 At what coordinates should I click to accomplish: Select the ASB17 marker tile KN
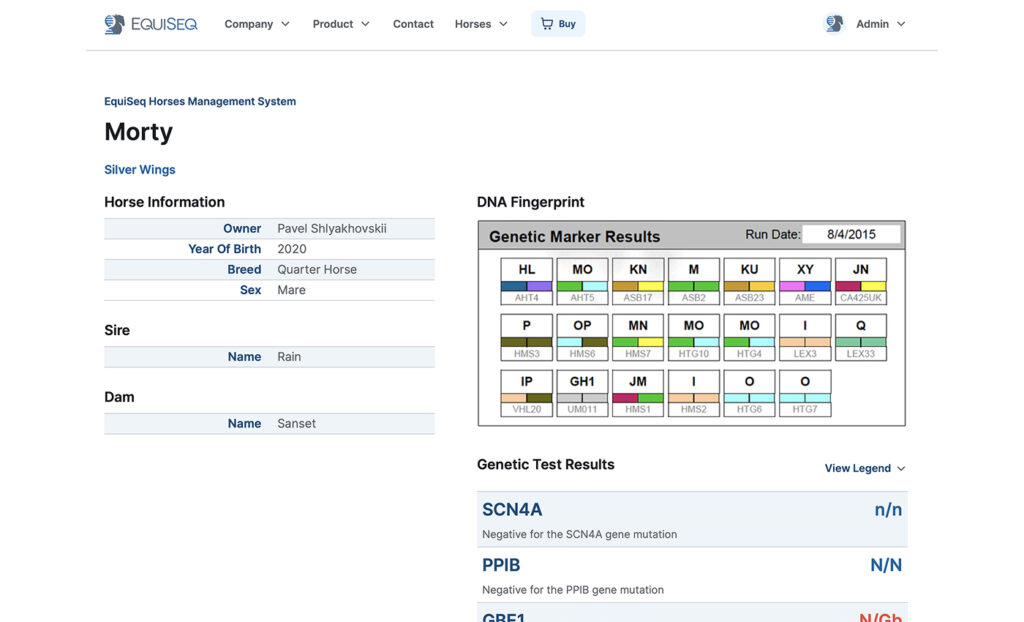(x=638, y=282)
